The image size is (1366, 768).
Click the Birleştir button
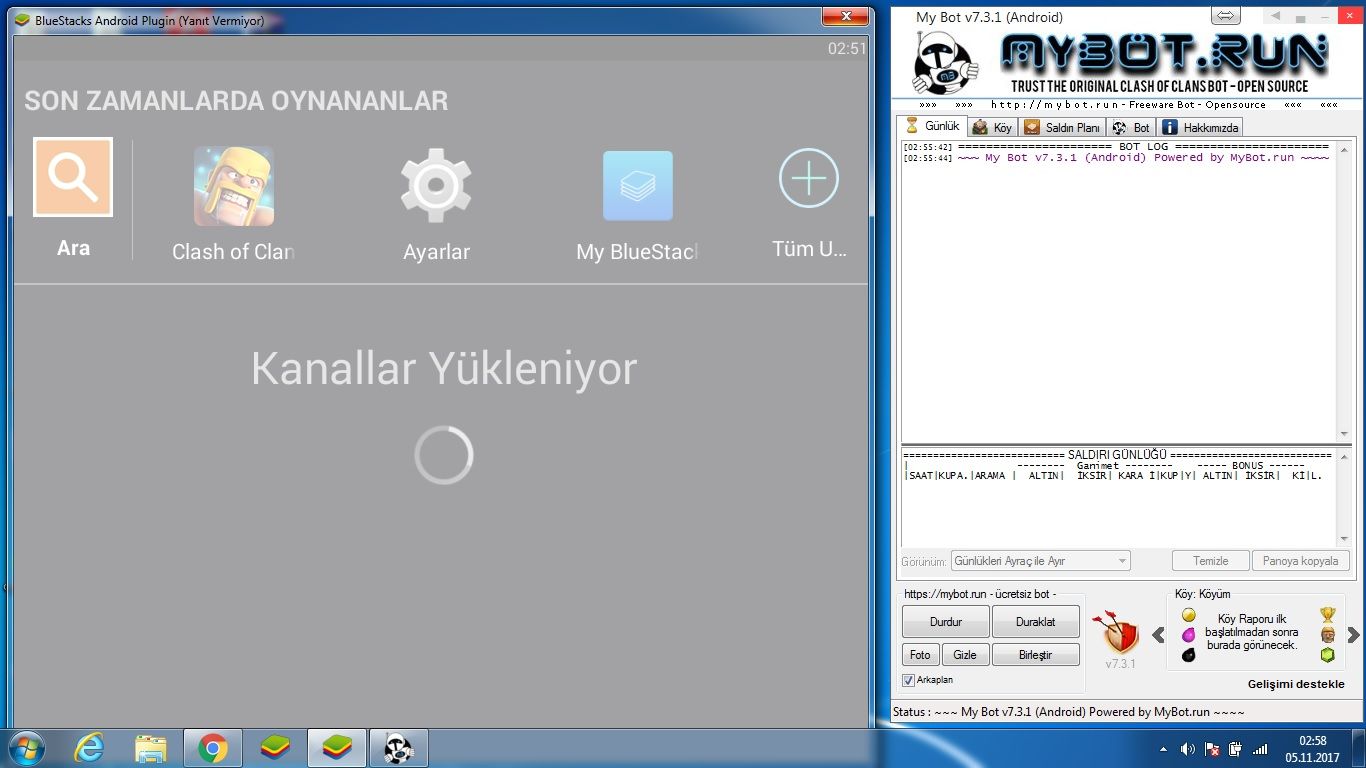click(1036, 655)
